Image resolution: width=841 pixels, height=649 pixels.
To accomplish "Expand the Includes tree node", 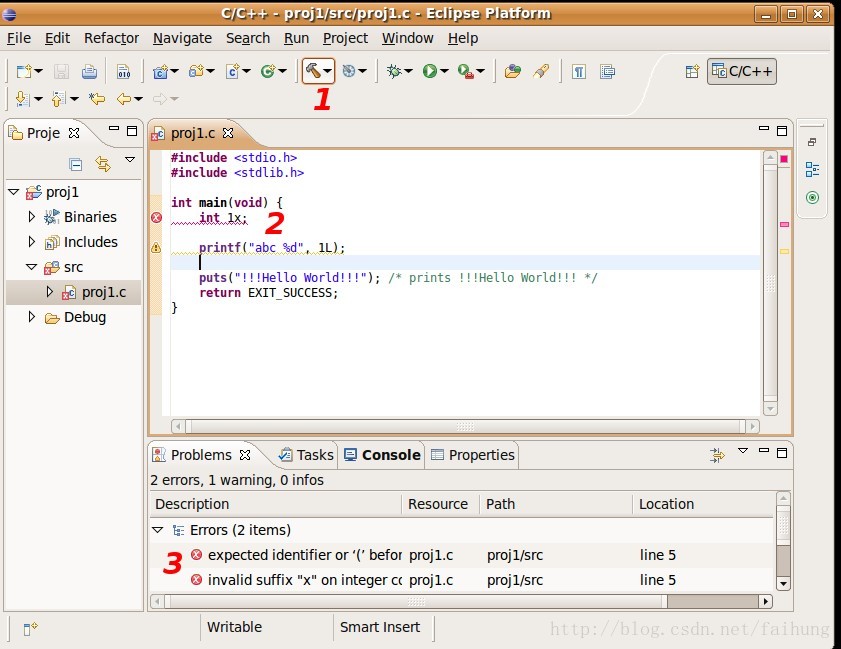I will [32, 242].
